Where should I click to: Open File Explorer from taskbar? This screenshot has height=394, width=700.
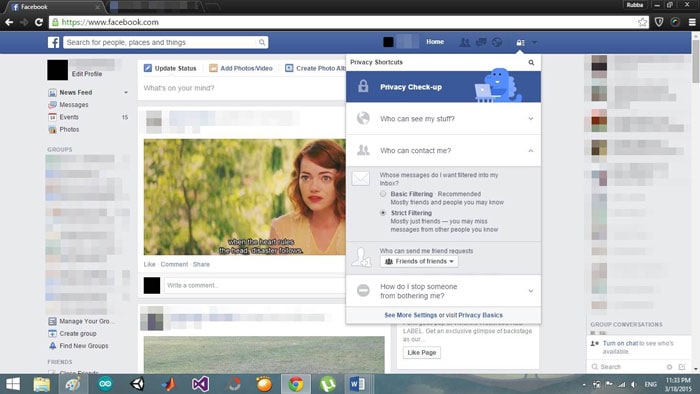point(42,384)
